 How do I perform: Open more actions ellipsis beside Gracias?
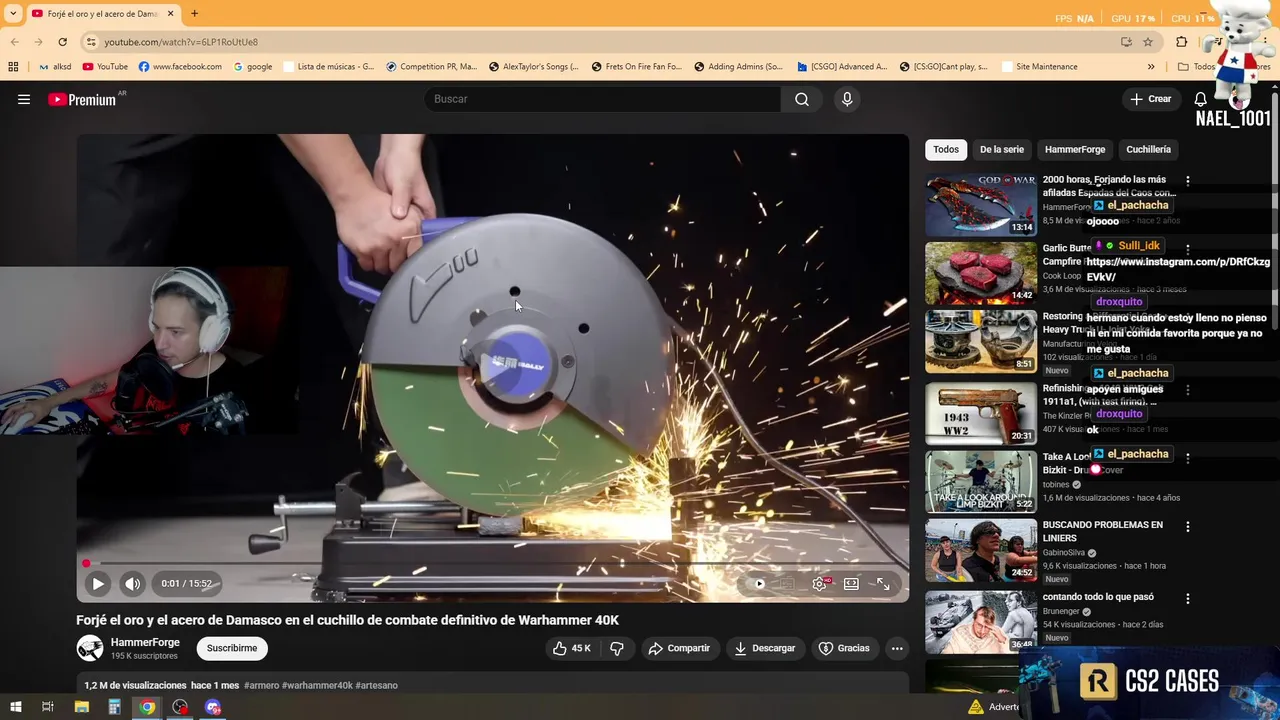pyautogui.click(x=897, y=648)
